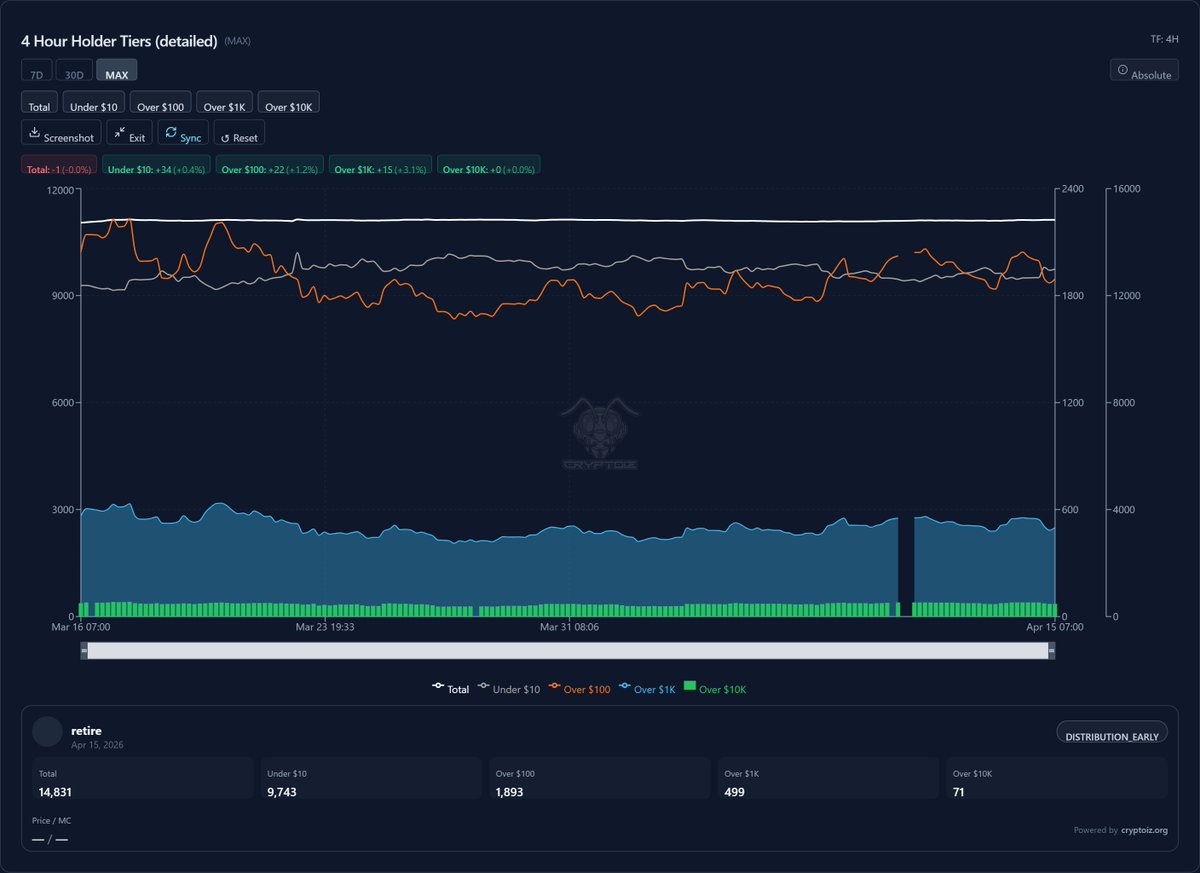Image resolution: width=1200 pixels, height=873 pixels.
Task: Hide the Under $10 legend series
Action: (x=510, y=689)
